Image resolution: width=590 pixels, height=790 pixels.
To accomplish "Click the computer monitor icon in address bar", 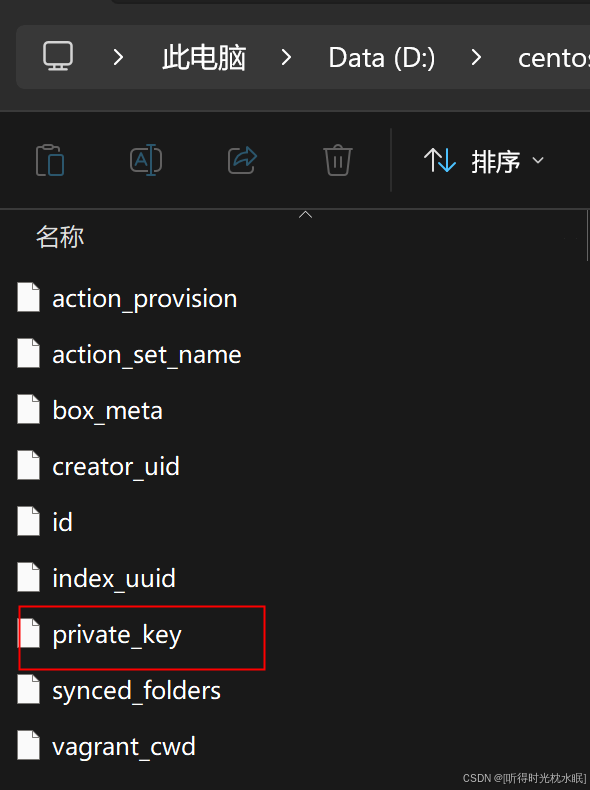I will [58, 56].
